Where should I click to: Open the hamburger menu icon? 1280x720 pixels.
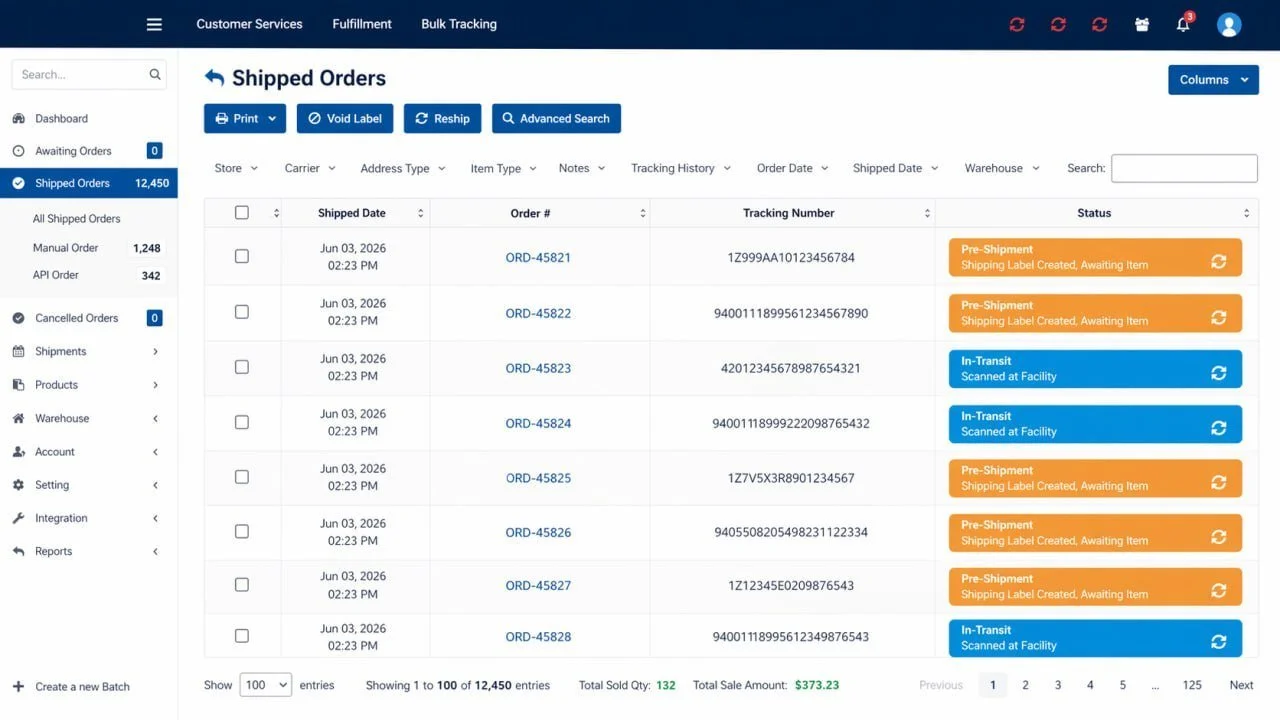(154, 24)
